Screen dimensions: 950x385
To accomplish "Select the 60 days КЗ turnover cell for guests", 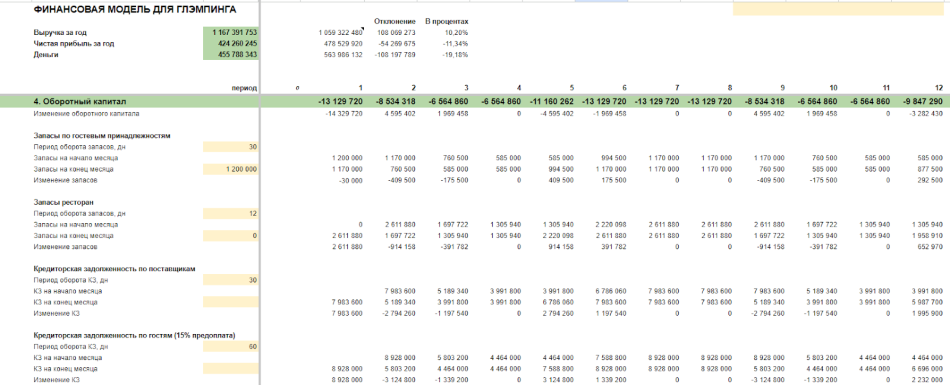I will pyautogui.click(x=231, y=347).
